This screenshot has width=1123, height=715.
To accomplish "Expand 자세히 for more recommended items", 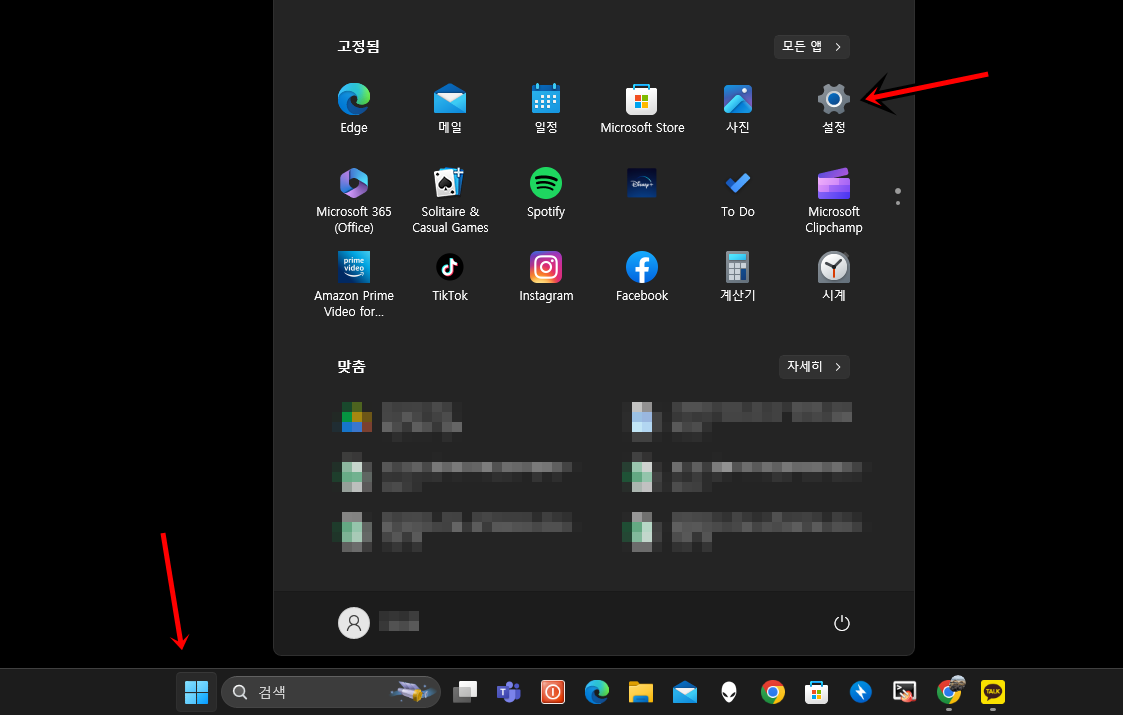I will pyautogui.click(x=814, y=367).
